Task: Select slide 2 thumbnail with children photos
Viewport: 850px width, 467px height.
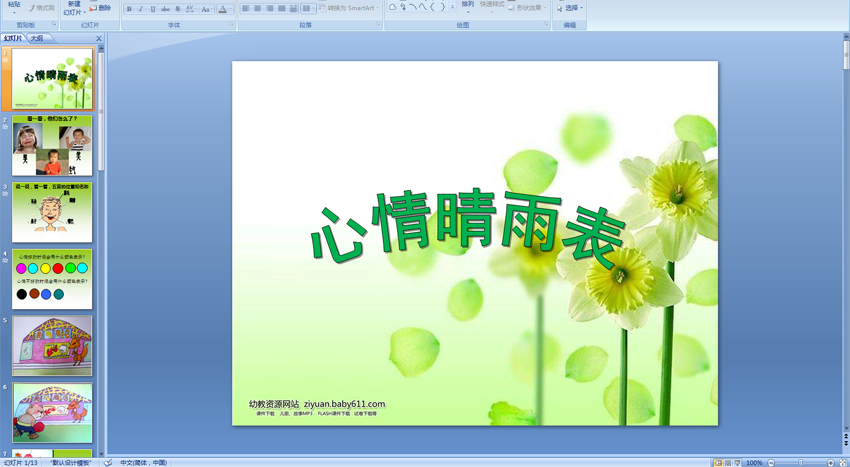Action: tap(52, 145)
